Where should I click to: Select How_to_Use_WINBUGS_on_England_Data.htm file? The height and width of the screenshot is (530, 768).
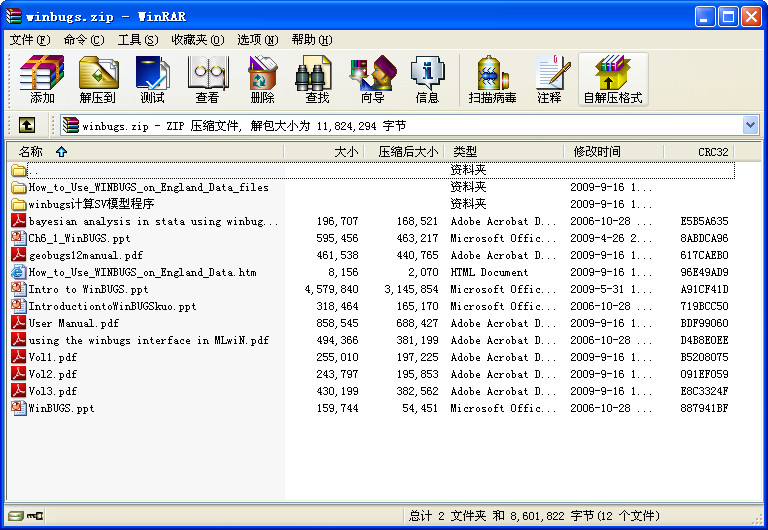[x=142, y=272]
